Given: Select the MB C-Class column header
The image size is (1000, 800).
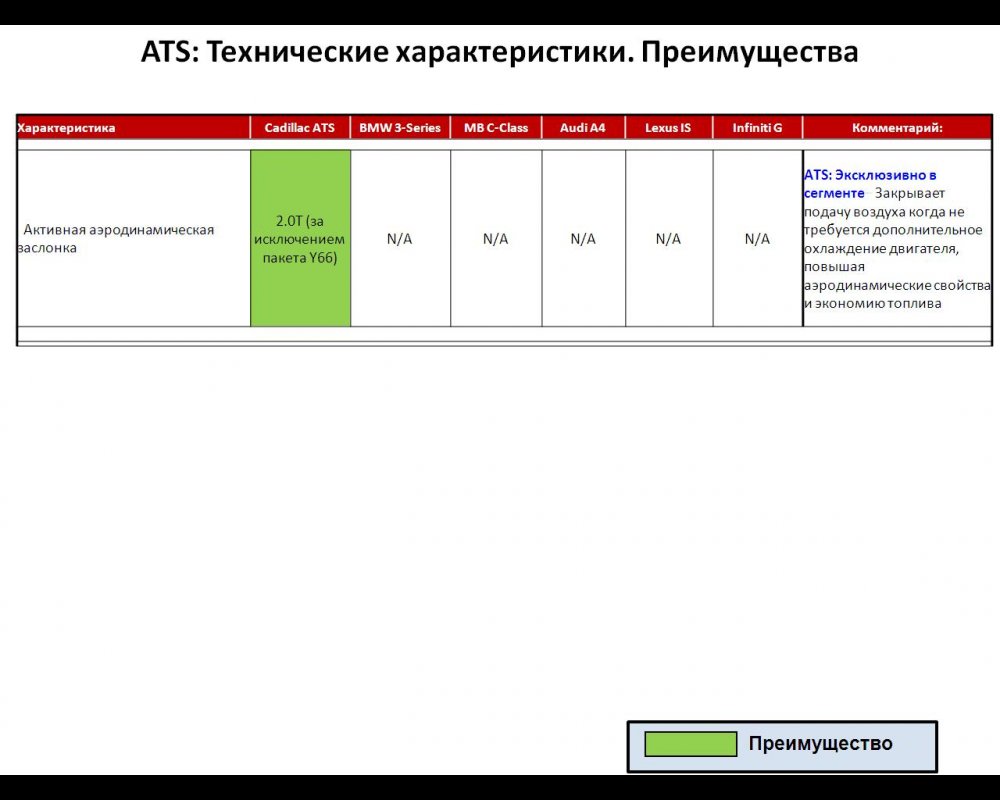Looking at the screenshot, I should (x=497, y=127).
